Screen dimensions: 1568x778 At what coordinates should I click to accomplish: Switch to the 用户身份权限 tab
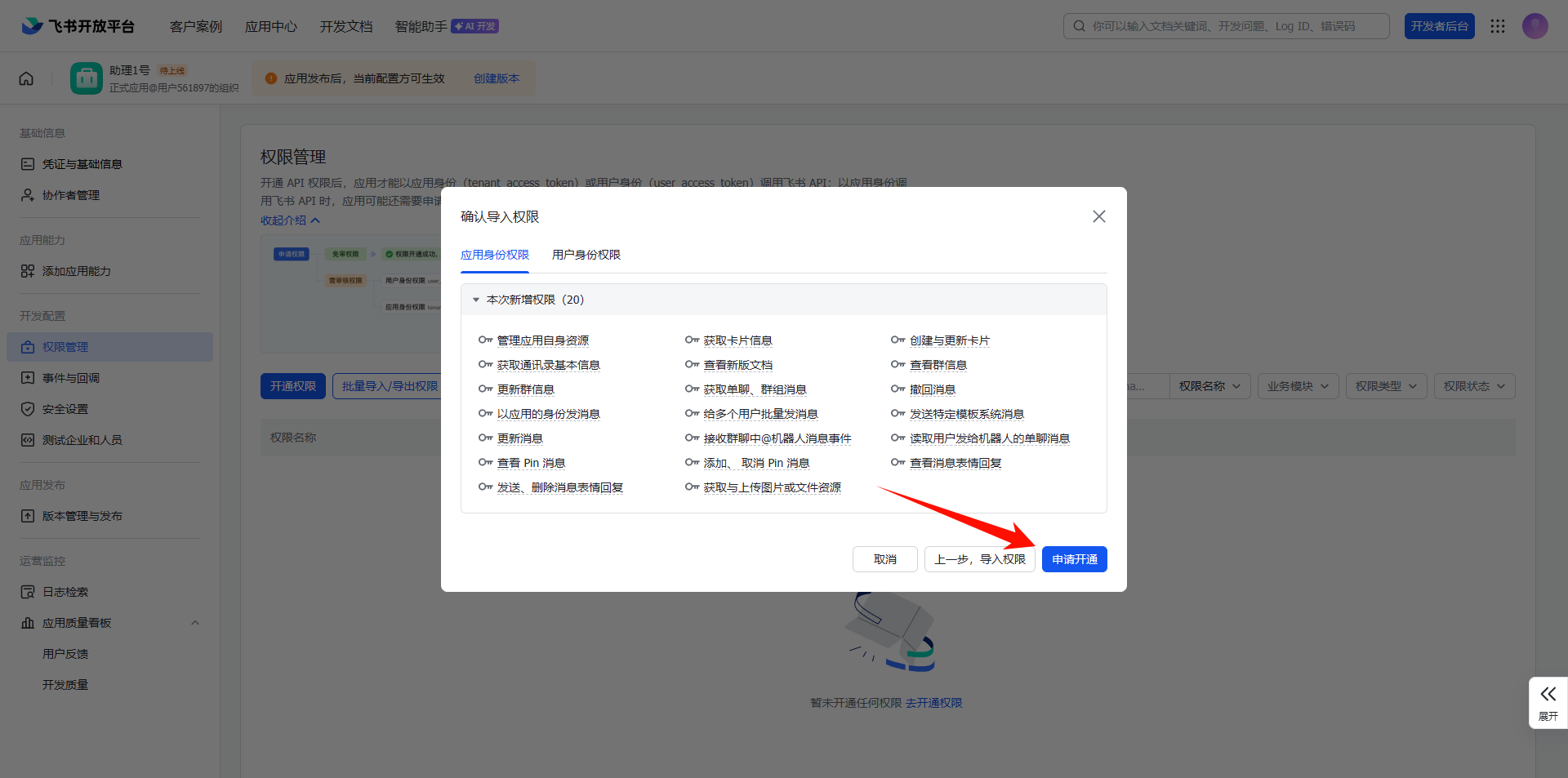(x=586, y=255)
